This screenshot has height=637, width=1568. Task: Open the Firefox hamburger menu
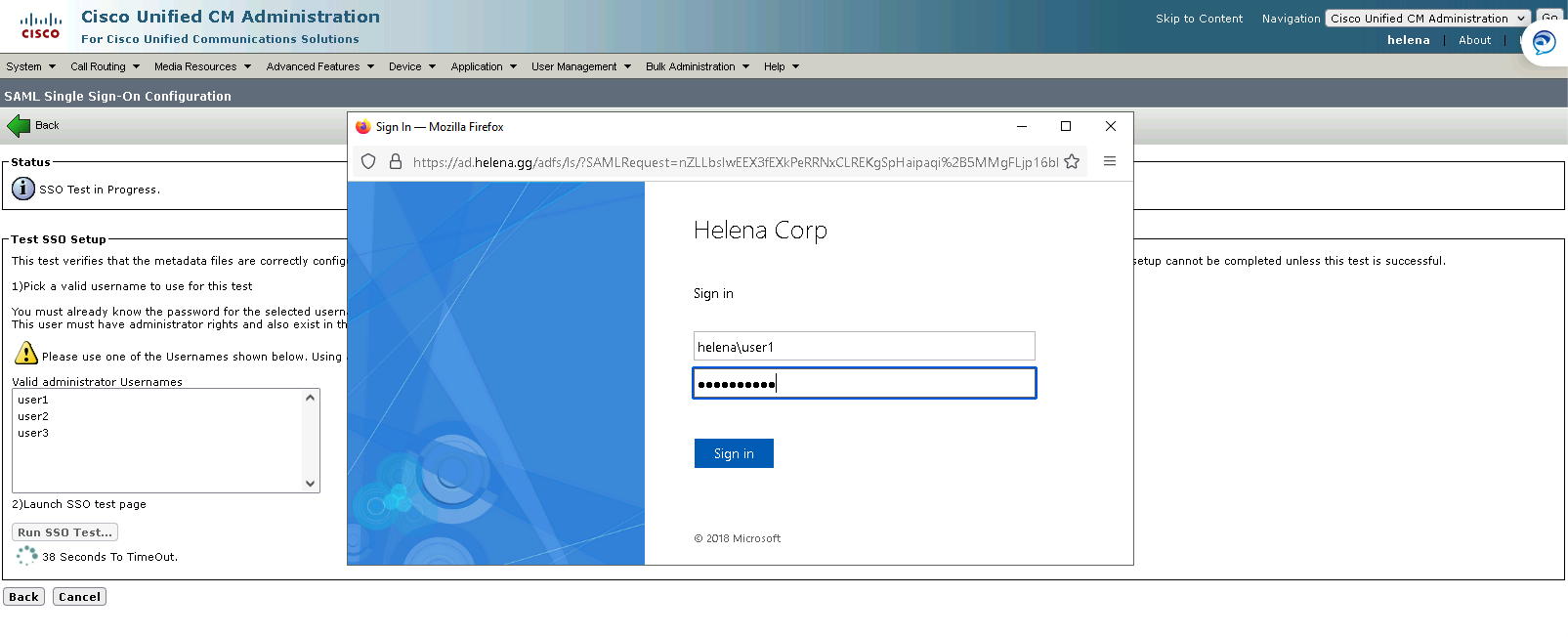[x=1110, y=161]
